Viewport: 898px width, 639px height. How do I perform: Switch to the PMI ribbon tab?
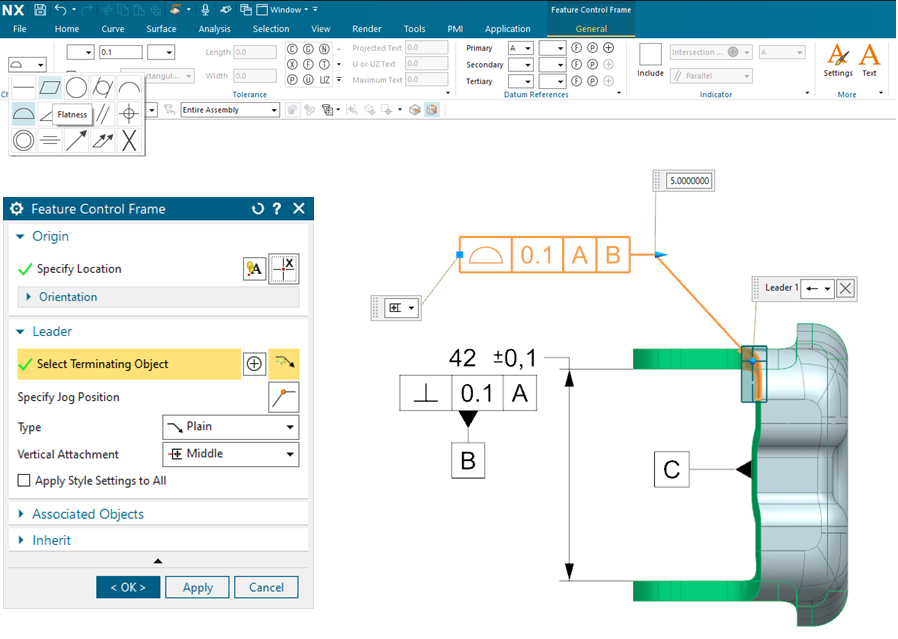click(x=455, y=29)
